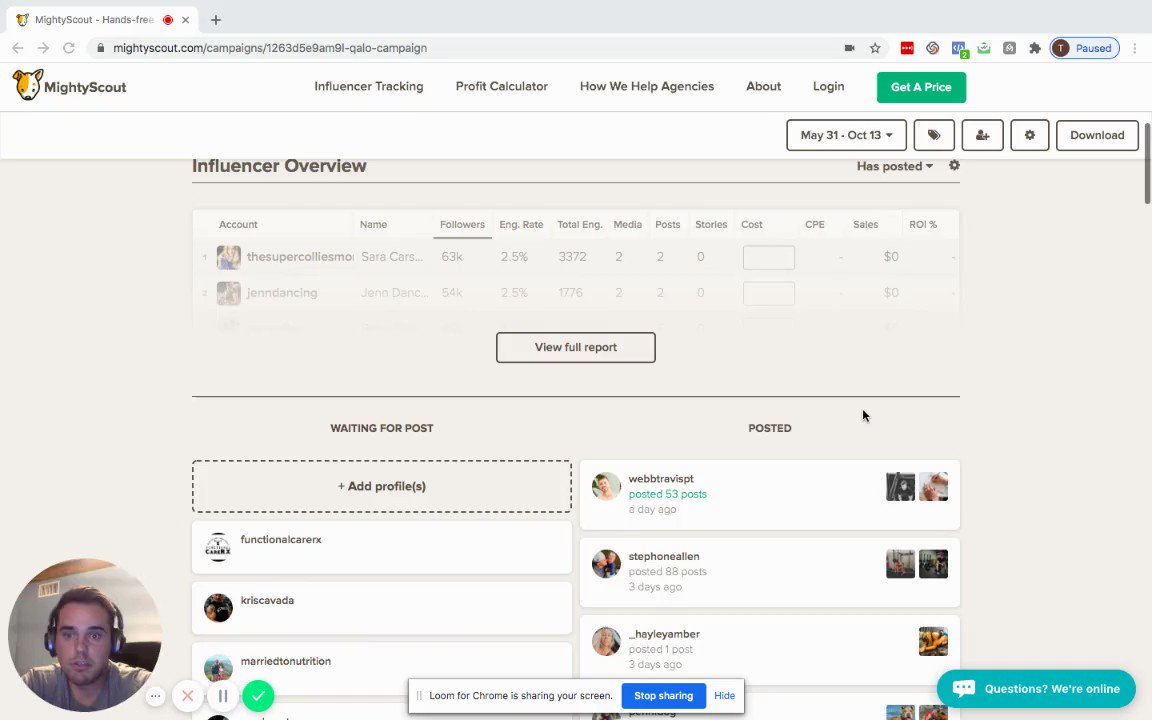Viewport: 1152px width, 720px height.
Task: Bookmark page with star icon
Action: pos(875,48)
